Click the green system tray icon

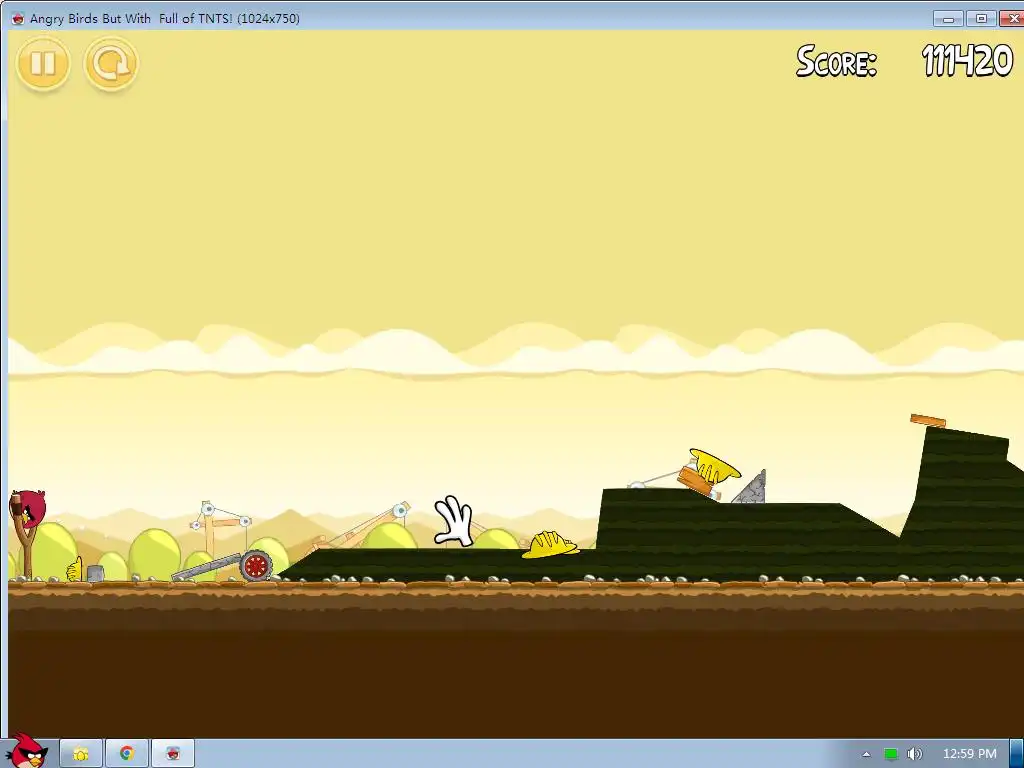click(890, 754)
